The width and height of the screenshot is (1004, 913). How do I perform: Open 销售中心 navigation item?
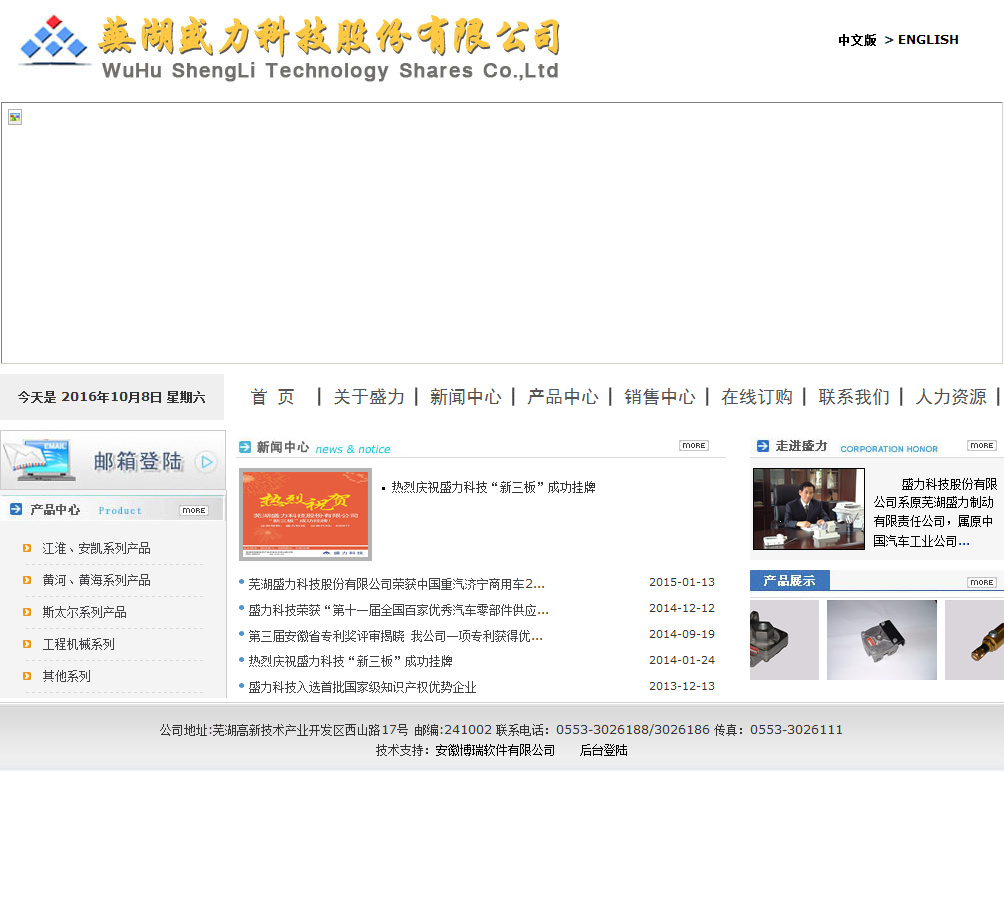pyautogui.click(x=660, y=397)
